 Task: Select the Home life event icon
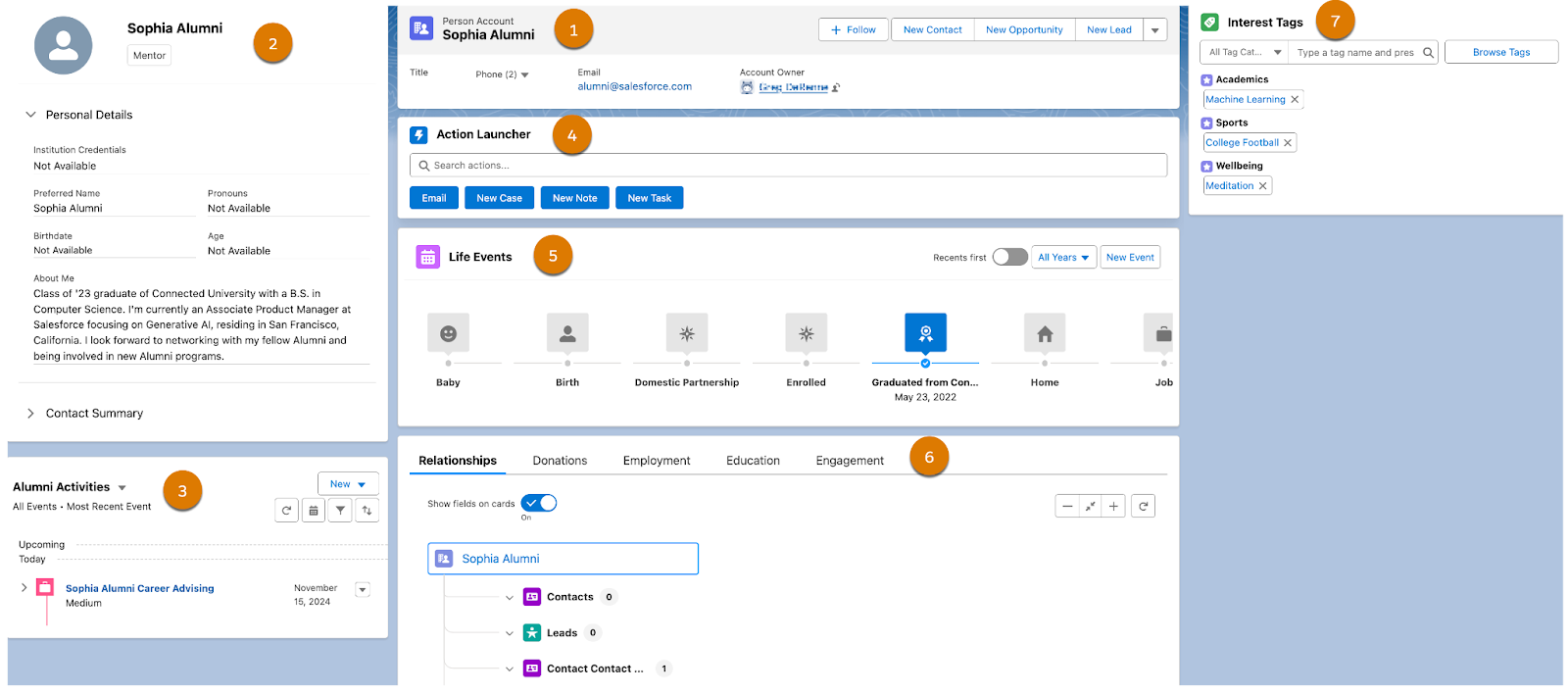click(1045, 333)
